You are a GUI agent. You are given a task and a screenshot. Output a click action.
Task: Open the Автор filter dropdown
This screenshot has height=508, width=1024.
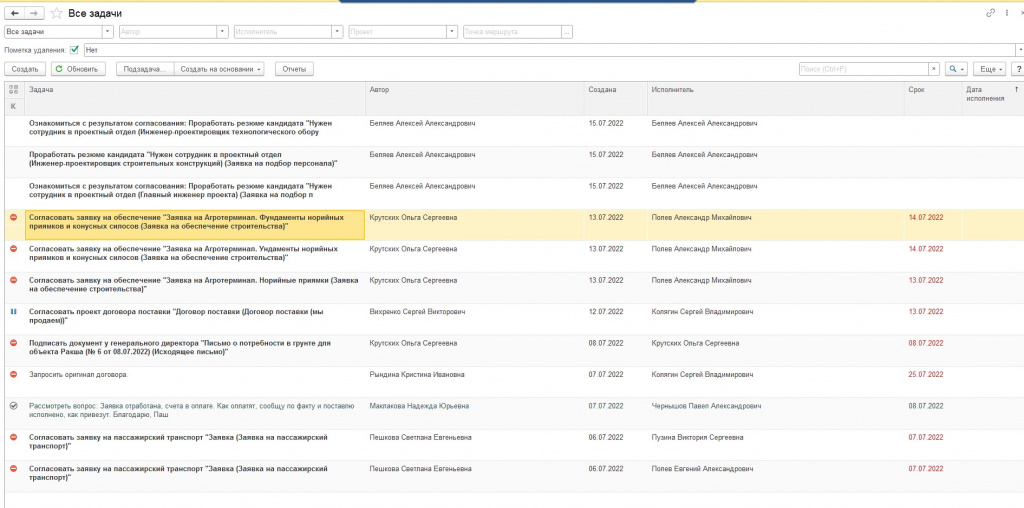(x=223, y=31)
